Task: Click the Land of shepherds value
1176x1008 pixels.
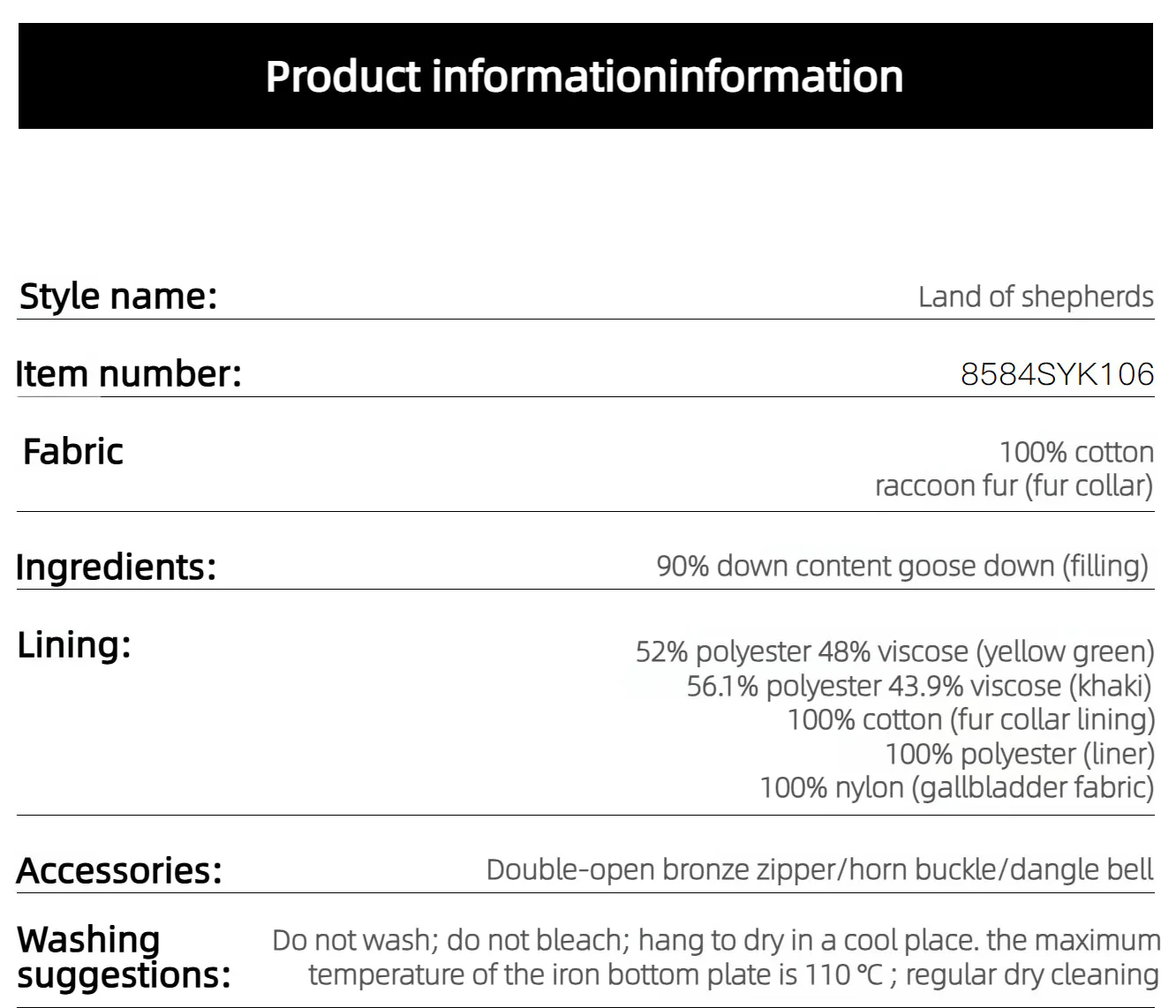Action: [x=1036, y=297]
